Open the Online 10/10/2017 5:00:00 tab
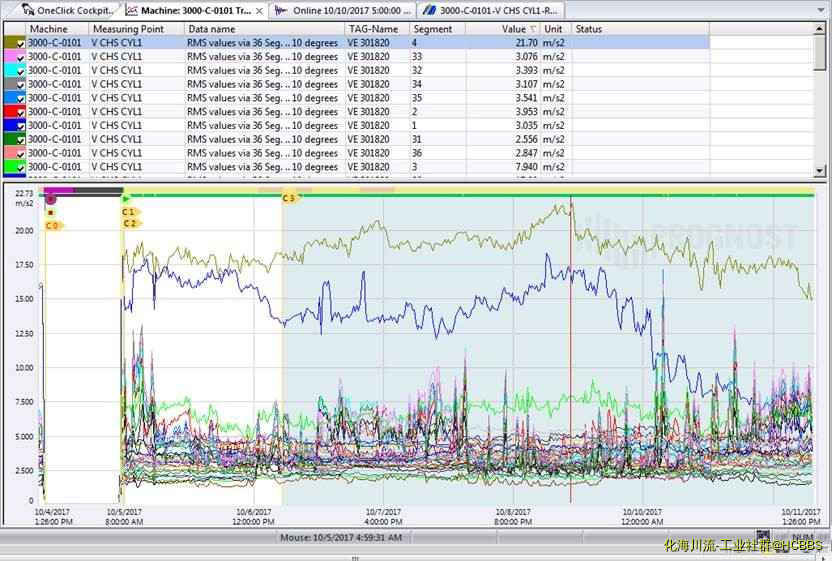Screen dimensions: 832x561 point(345,10)
